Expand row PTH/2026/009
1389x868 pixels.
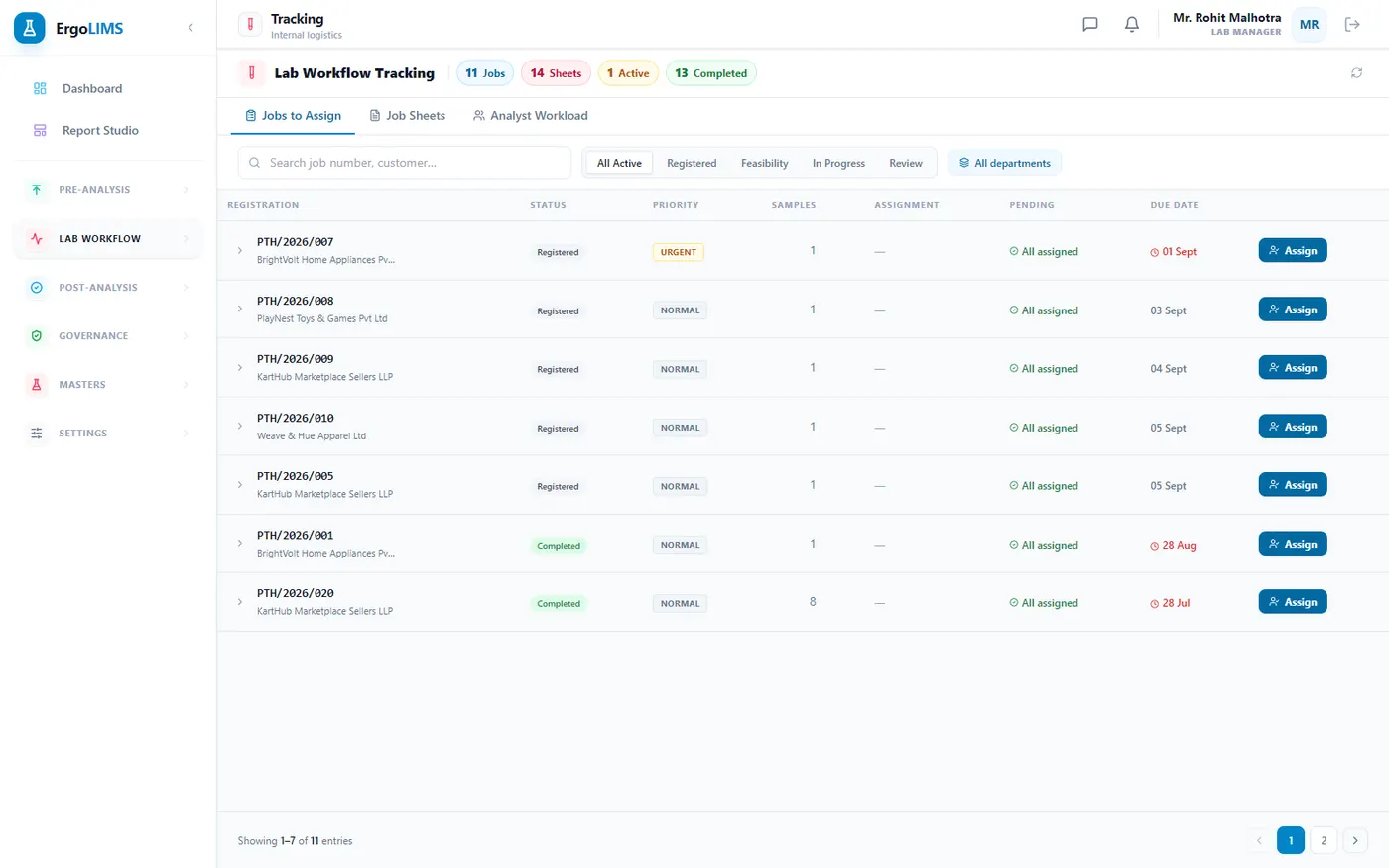(x=240, y=368)
